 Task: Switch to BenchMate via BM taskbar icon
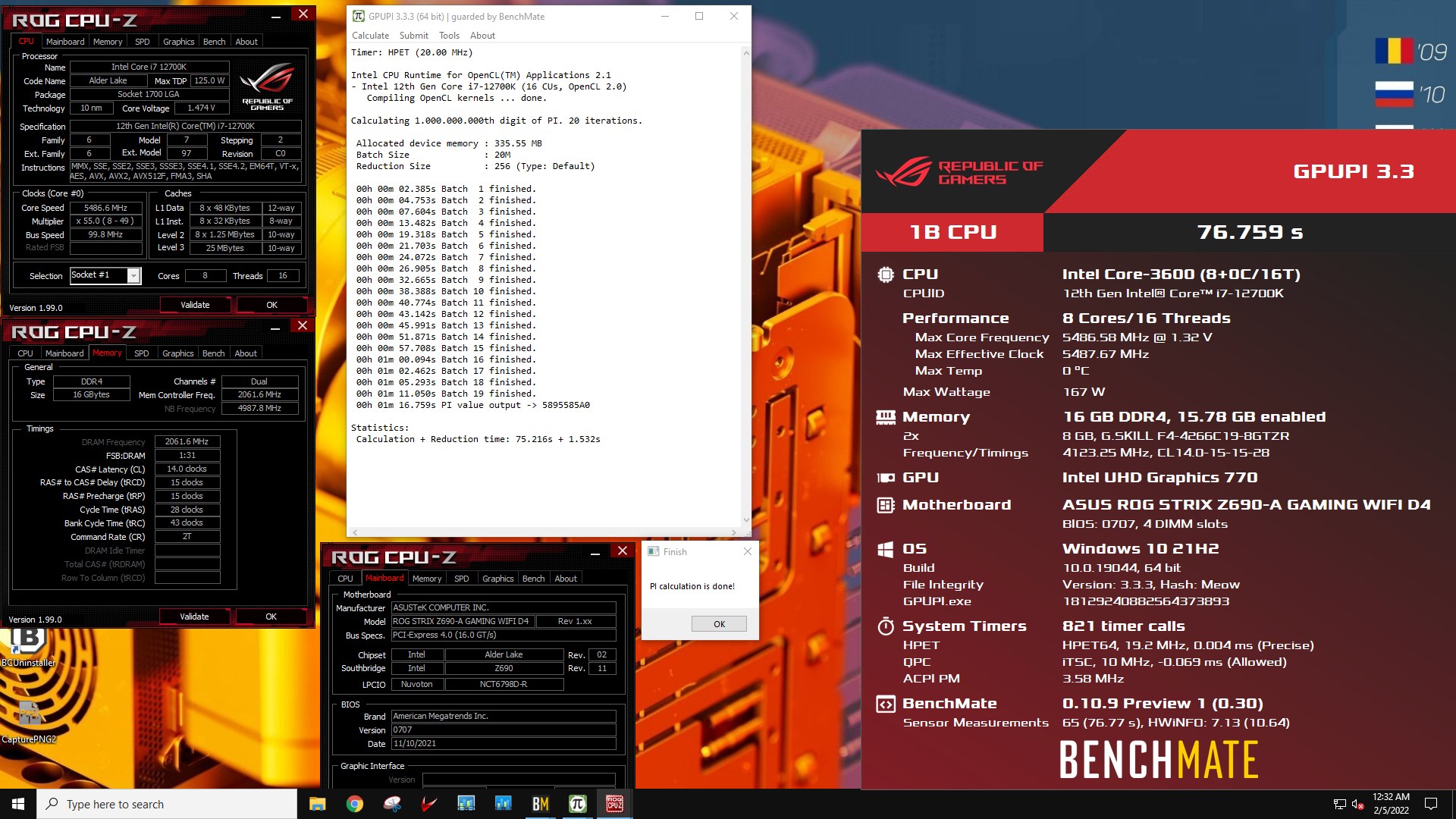pyautogui.click(x=540, y=804)
